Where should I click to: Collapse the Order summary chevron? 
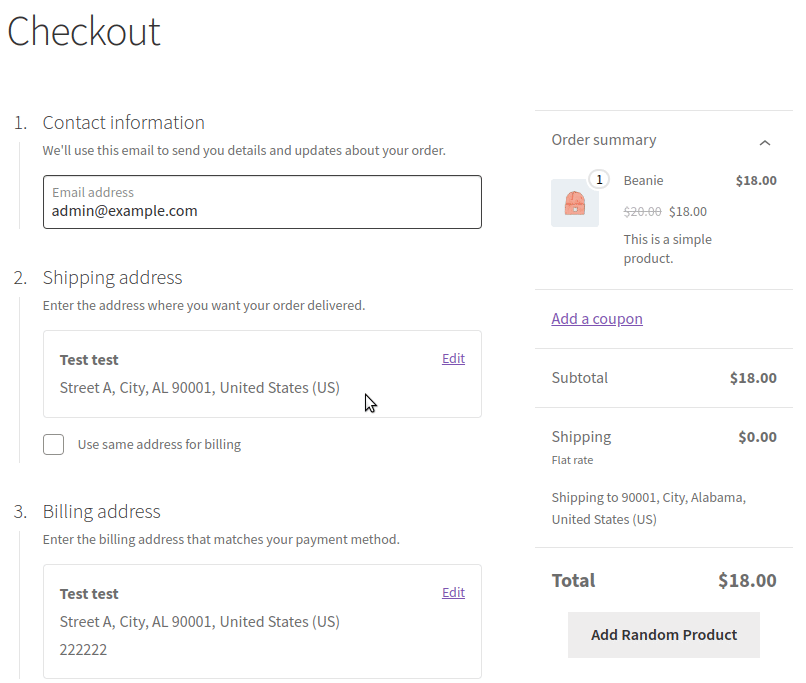765,142
